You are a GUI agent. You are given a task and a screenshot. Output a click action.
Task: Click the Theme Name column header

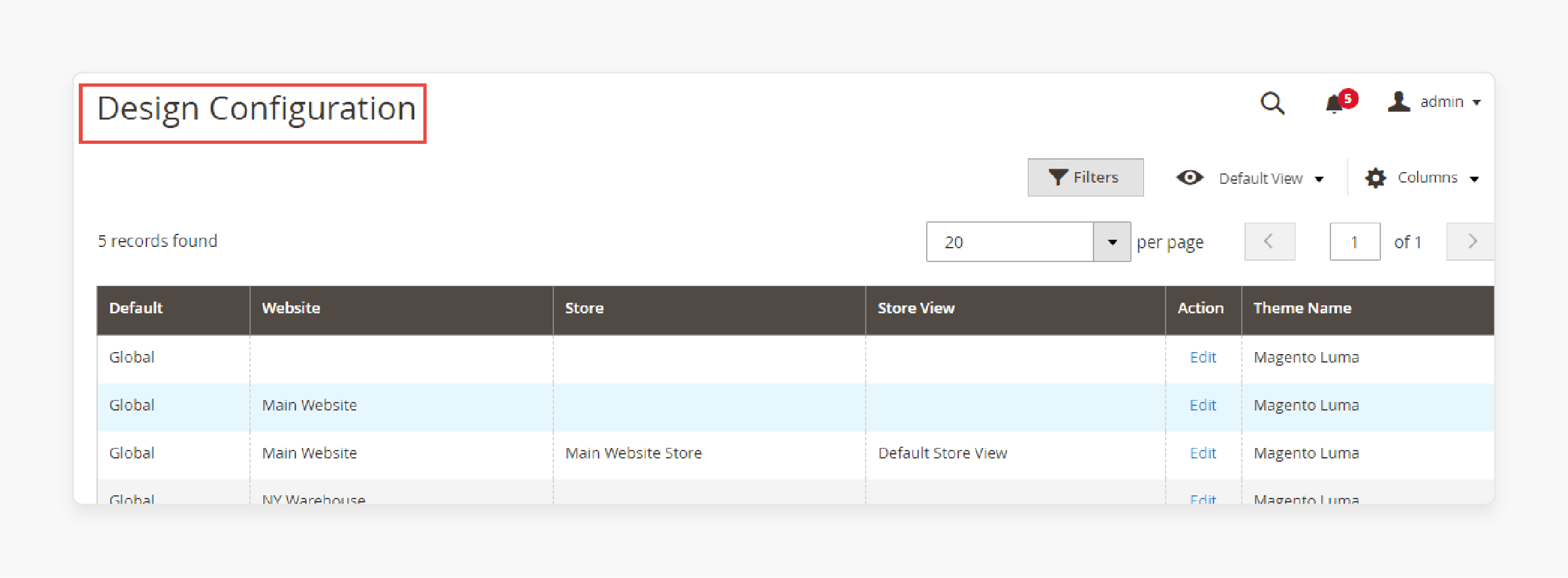1368,309
